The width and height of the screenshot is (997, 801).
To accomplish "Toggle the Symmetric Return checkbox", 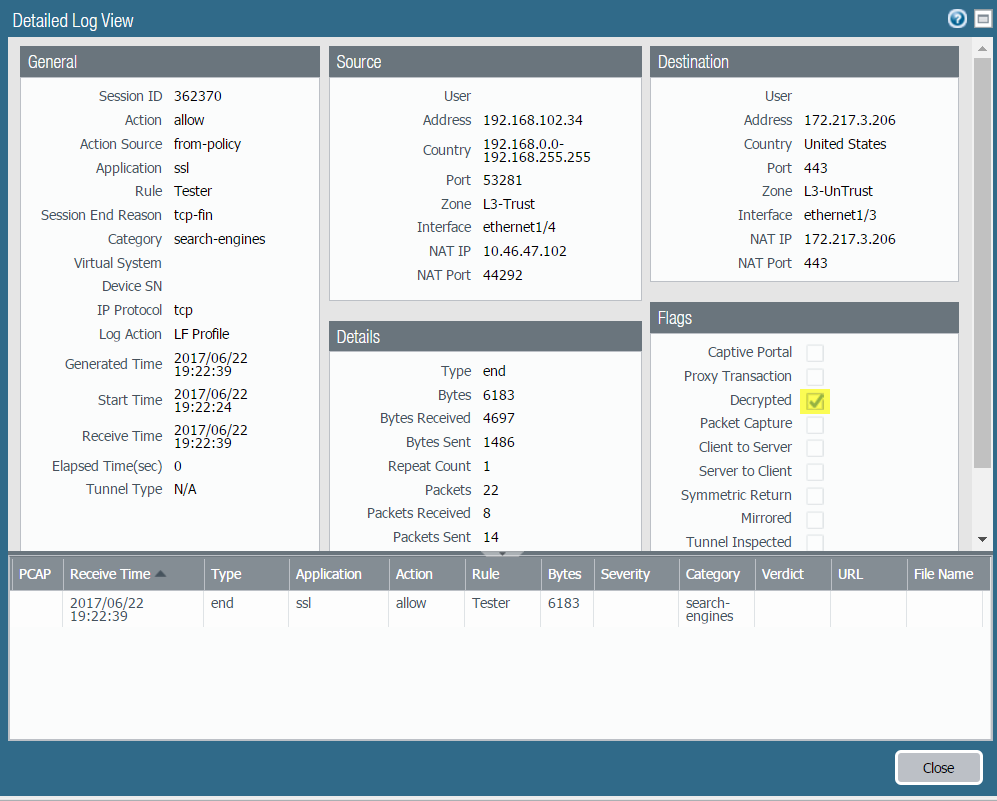I will (815, 496).
